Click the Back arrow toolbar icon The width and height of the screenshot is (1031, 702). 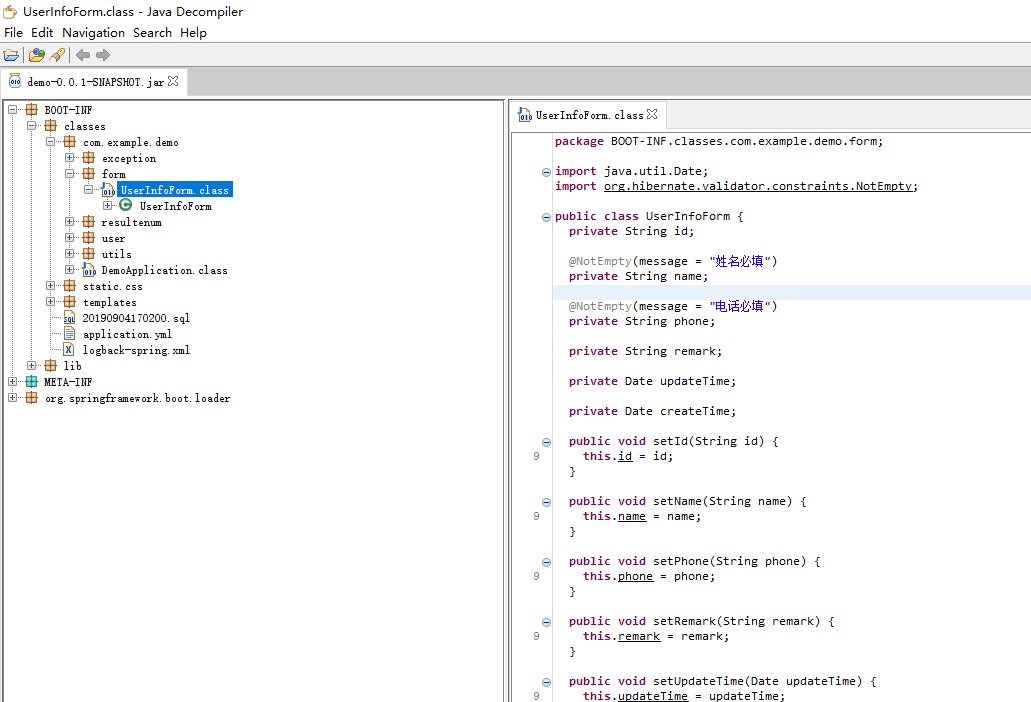click(83, 55)
